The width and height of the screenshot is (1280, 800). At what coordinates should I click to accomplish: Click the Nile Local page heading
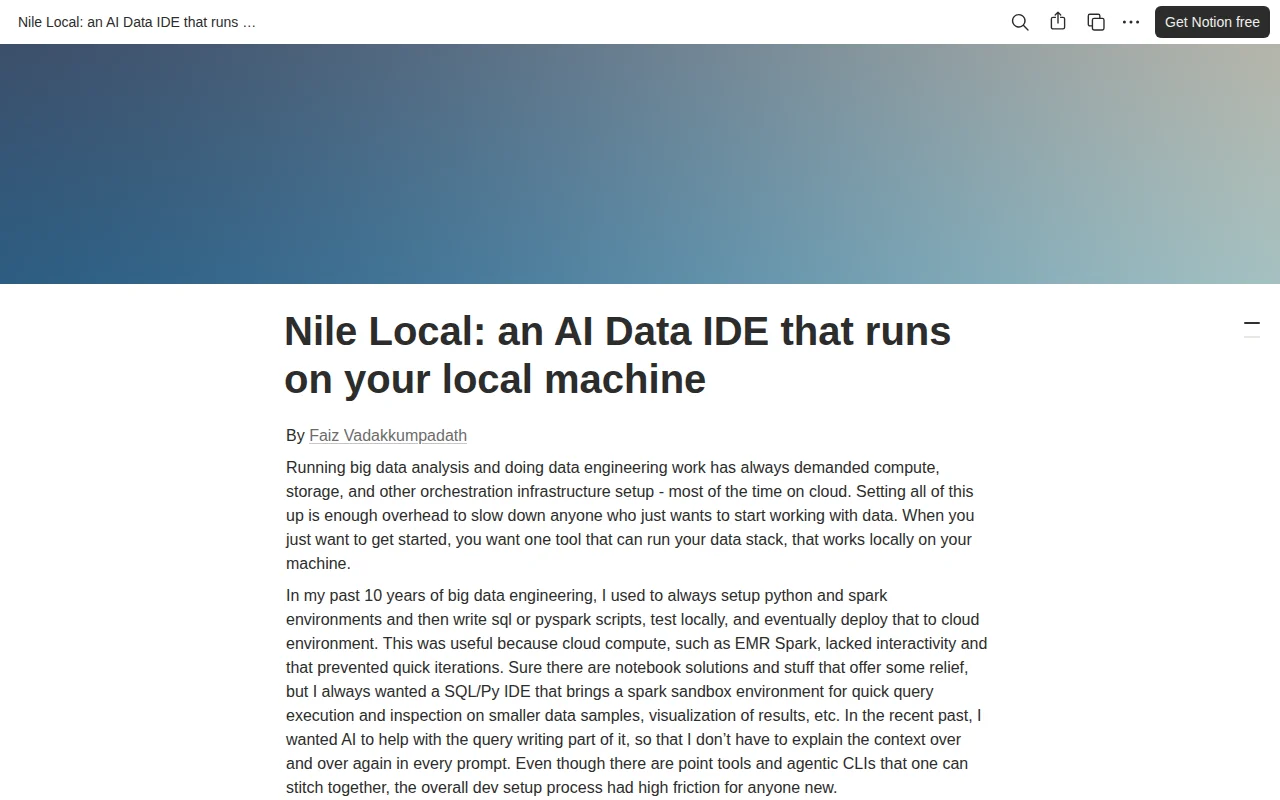click(x=617, y=355)
